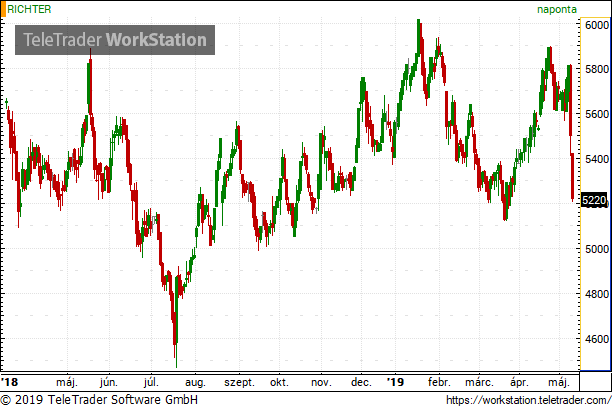Click the 4600 price axis label
This screenshot has width=612, height=409.
point(597,339)
